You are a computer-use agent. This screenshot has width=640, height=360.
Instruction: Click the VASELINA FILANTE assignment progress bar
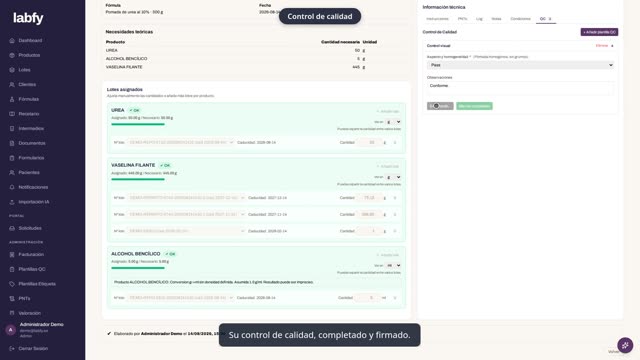[x=138, y=179]
